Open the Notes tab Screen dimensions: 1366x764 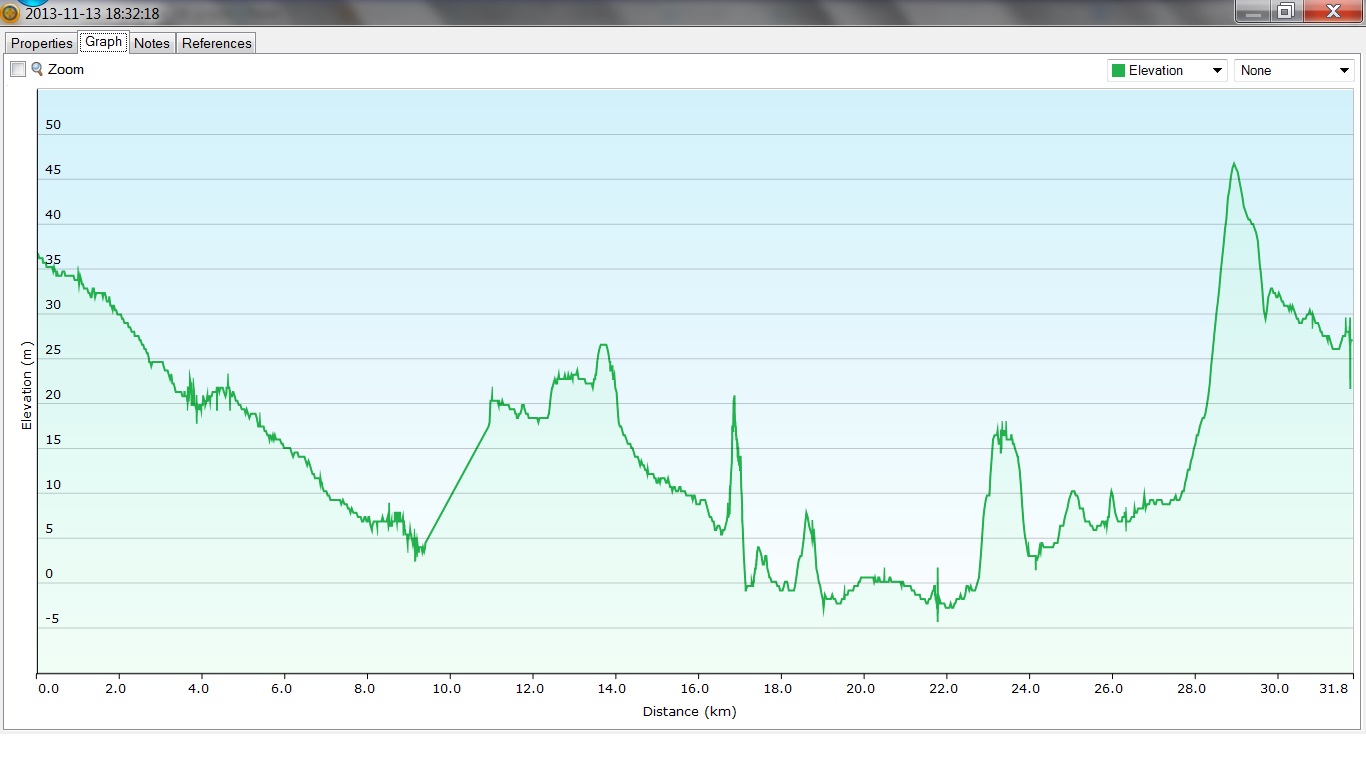(152, 43)
